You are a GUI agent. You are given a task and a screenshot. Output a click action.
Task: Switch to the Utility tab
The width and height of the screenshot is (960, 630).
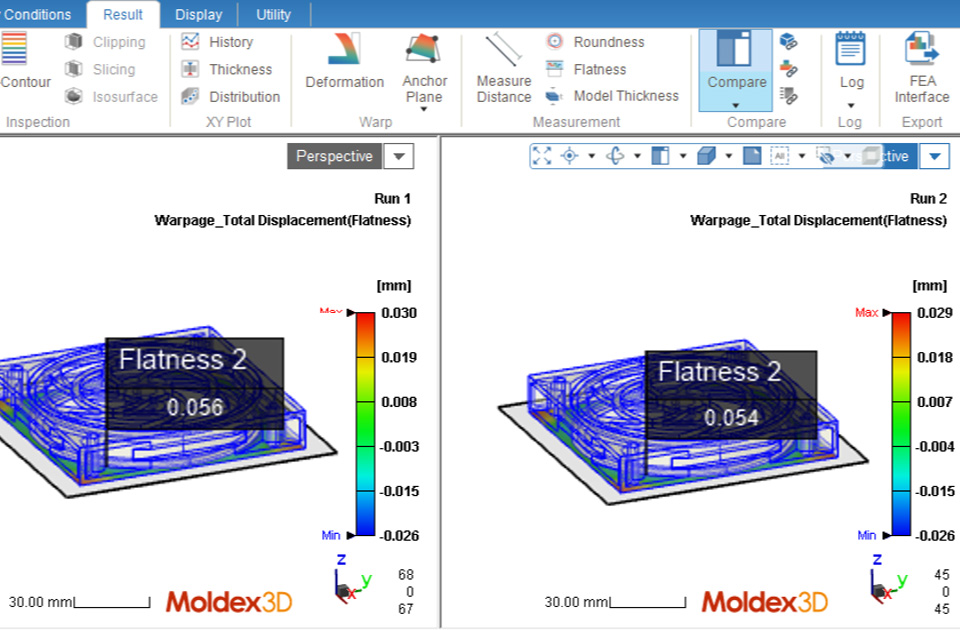click(x=273, y=14)
